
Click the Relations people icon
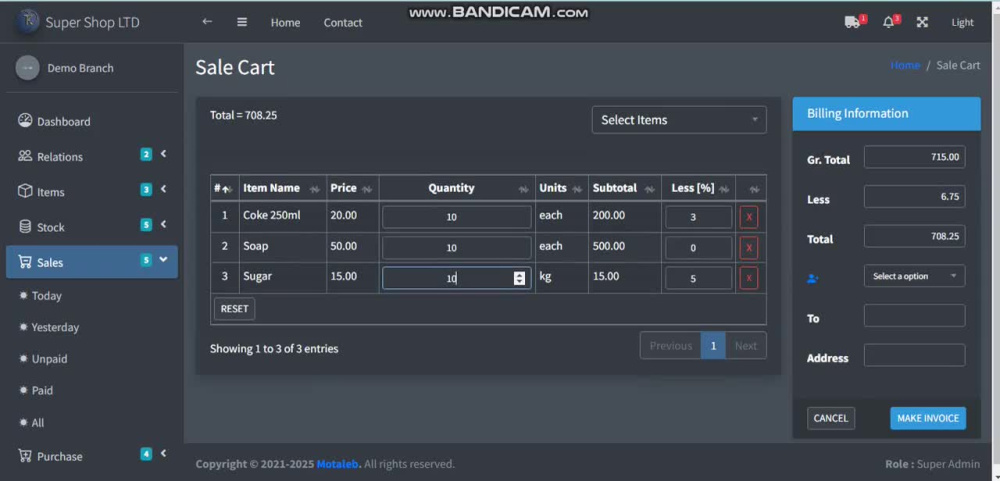[25, 156]
